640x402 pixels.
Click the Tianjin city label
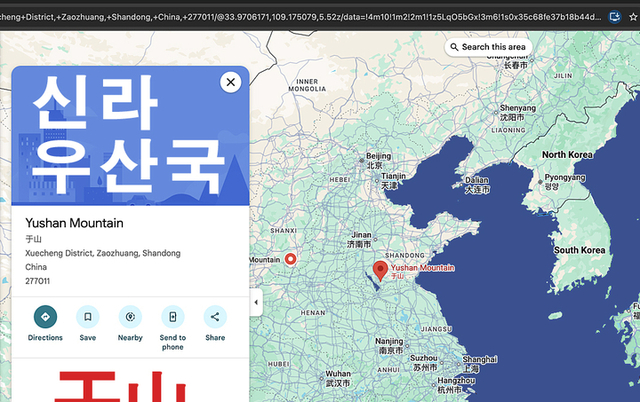click(x=393, y=180)
